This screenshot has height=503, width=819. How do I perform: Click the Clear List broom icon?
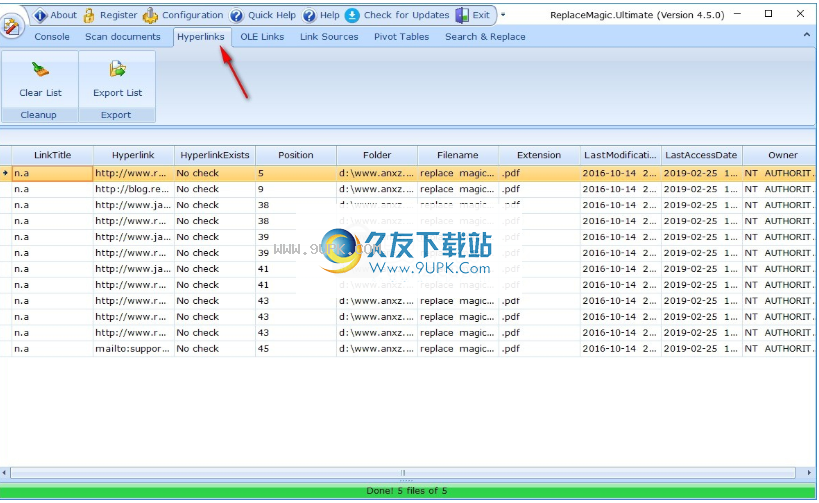40,69
